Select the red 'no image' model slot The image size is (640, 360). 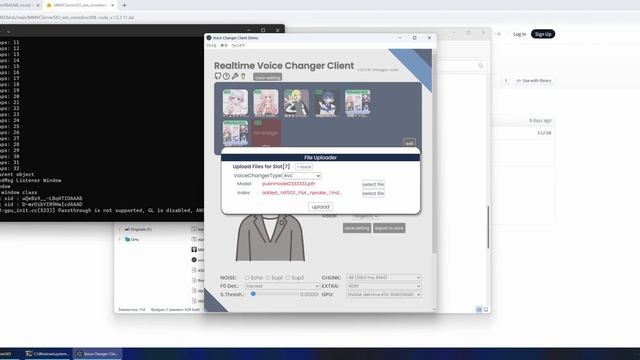pyautogui.click(x=266, y=133)
